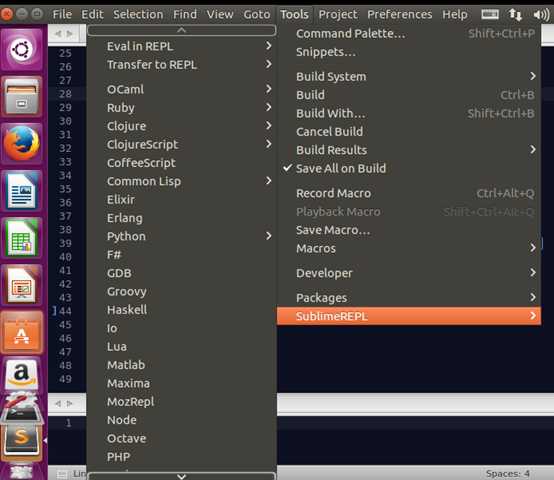This screenshot has width=554, height=480.
Task: Select Build With… menu entry
Action: coord(409,113)
